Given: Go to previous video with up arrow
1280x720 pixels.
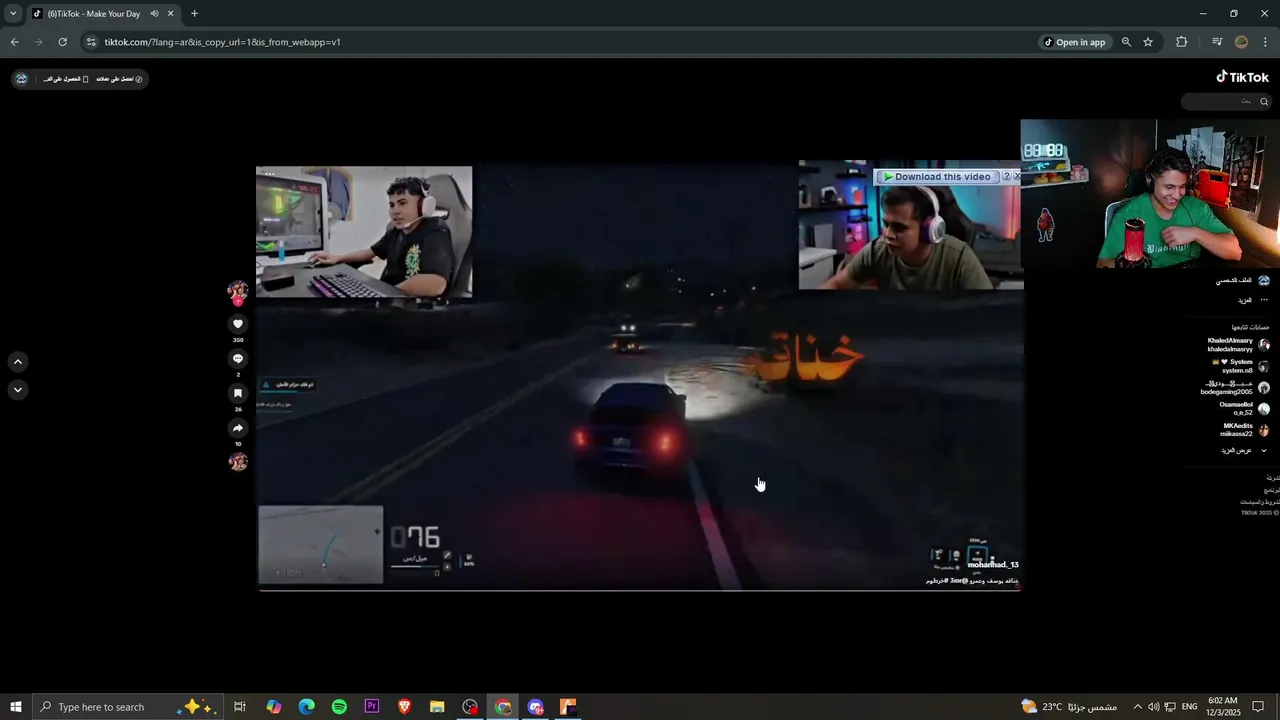Looking at the screenshot, I should [x=18, y=362].
